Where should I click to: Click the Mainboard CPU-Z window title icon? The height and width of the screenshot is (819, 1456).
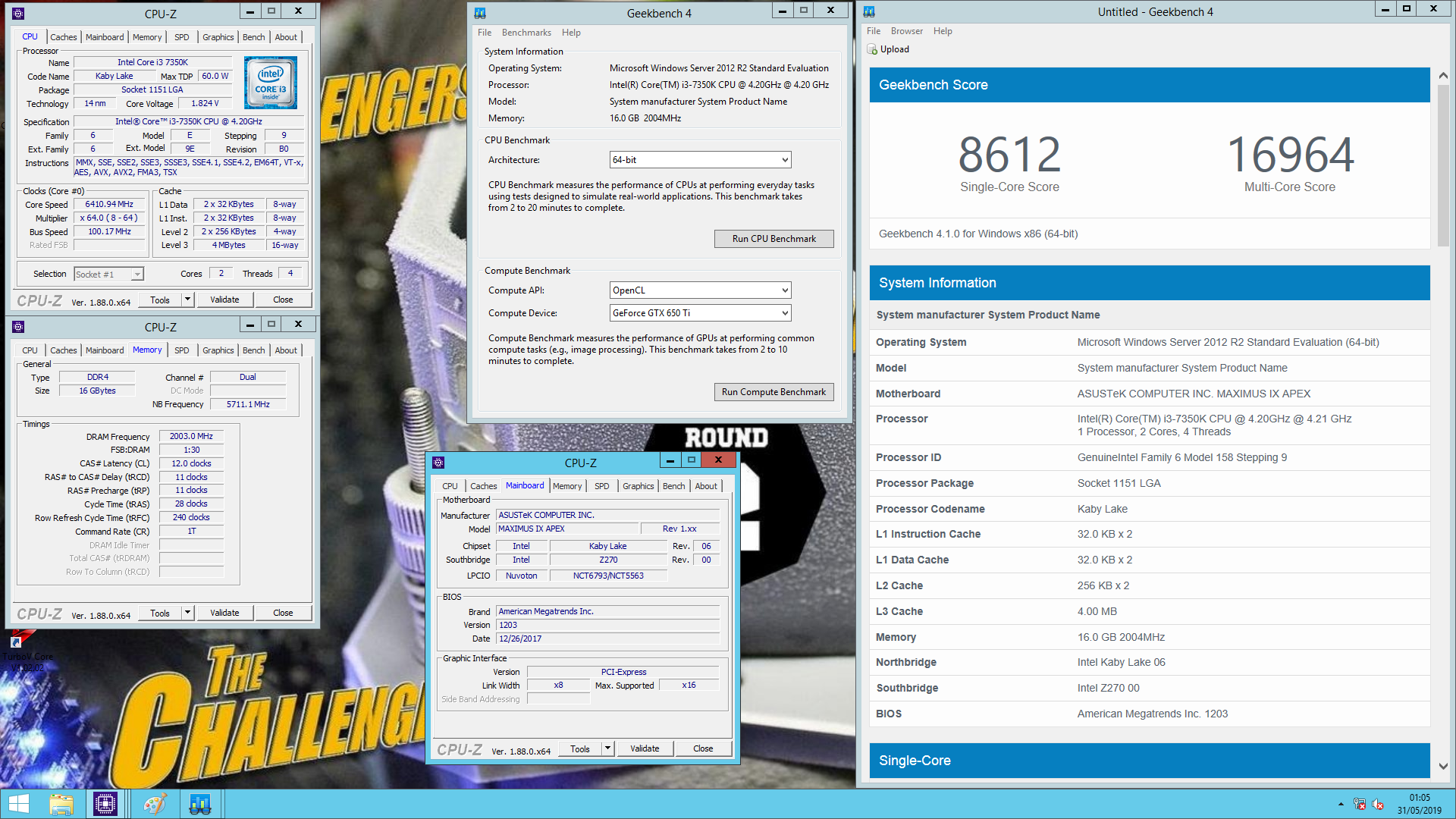pyautogui.click(x=438, y=463)
